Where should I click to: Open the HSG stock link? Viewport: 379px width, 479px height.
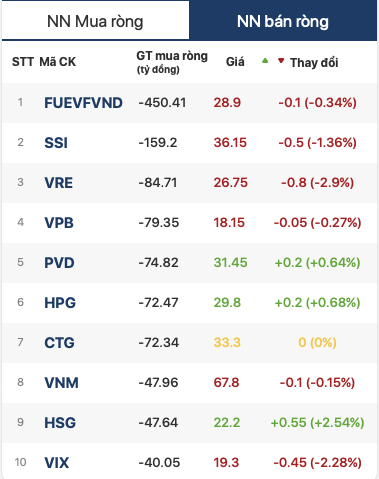coord(60,423)
